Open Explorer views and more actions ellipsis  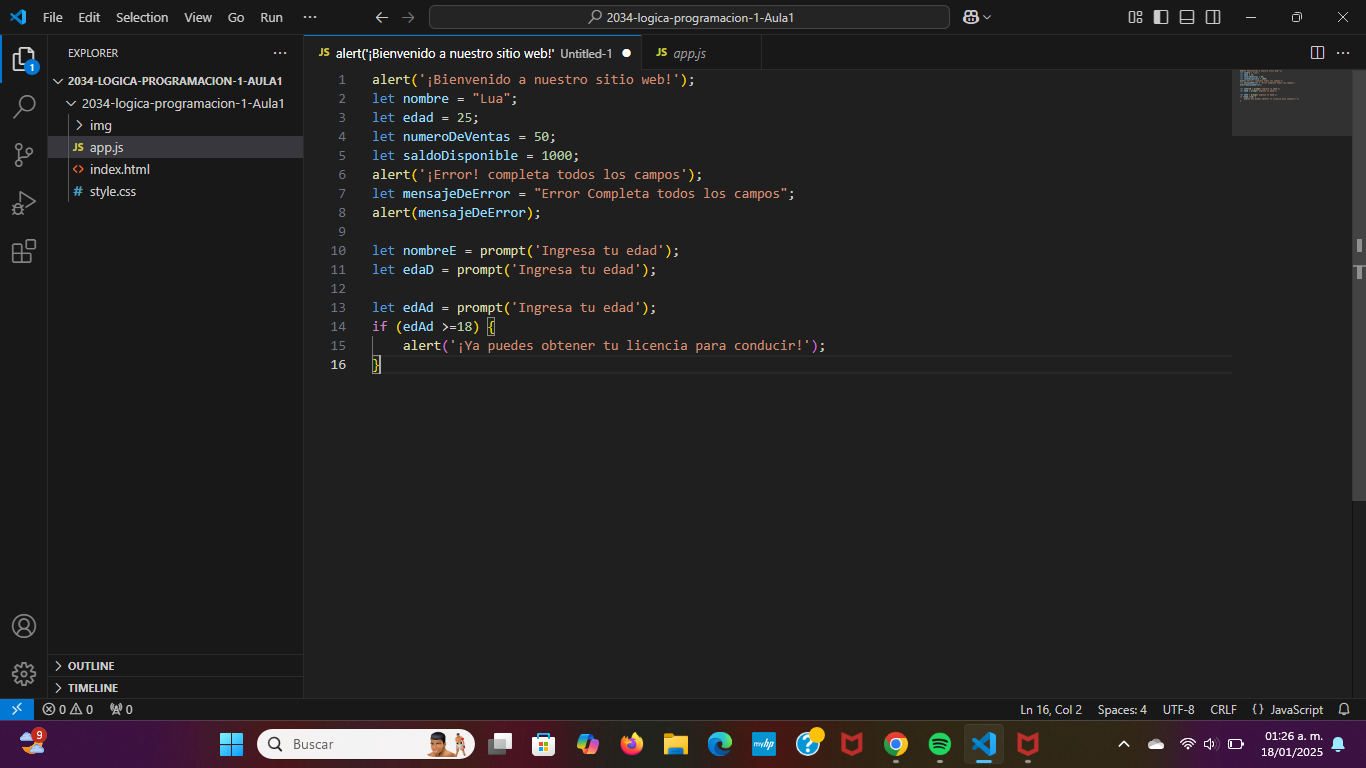(280, 53)
